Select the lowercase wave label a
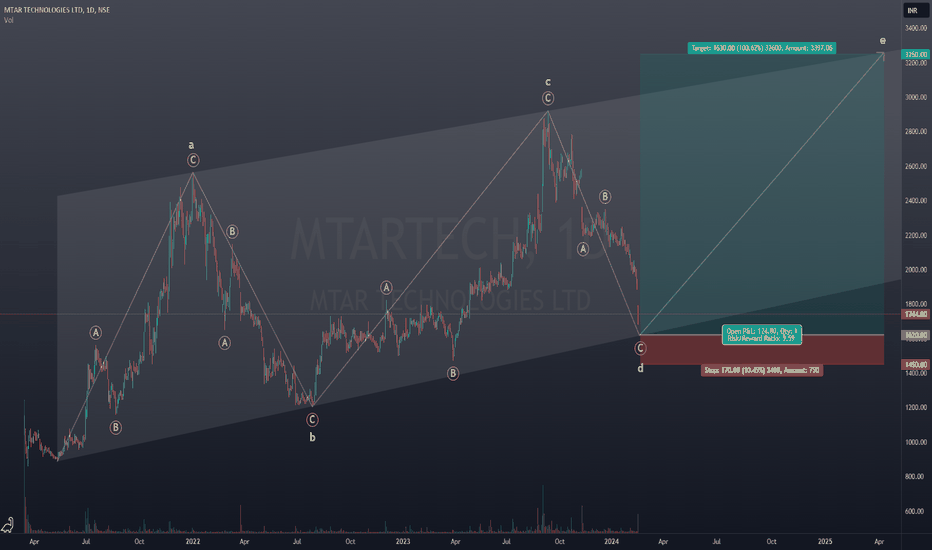 [x=191, y=145]
